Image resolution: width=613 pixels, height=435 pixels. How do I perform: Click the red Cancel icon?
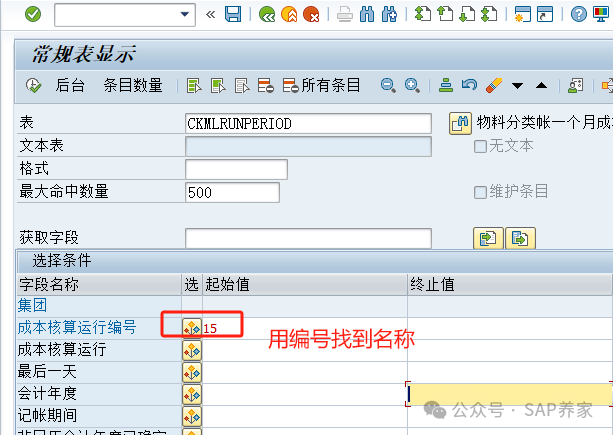tap(311, 14)
